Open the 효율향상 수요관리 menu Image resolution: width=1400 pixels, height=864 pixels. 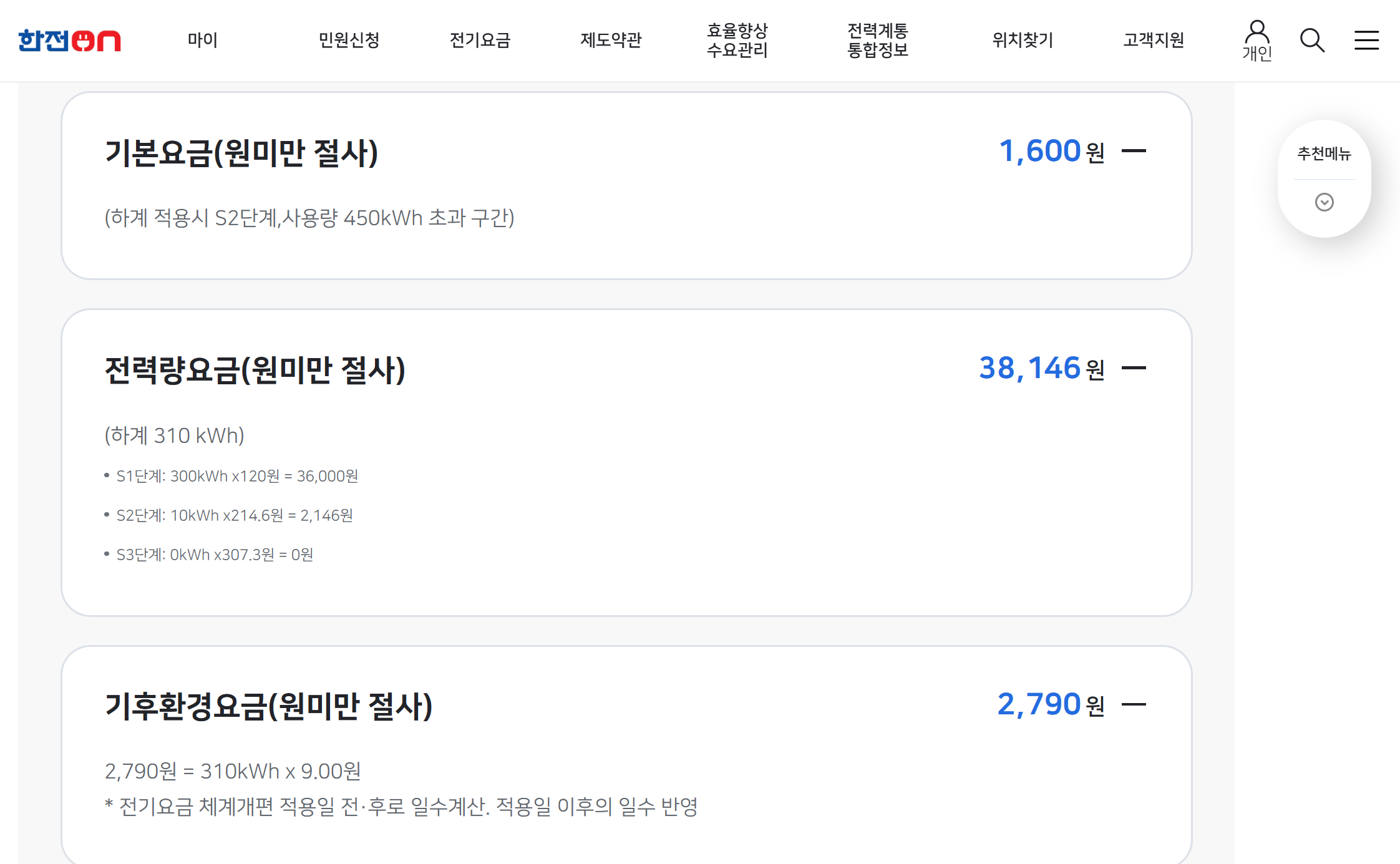(737, 40)
